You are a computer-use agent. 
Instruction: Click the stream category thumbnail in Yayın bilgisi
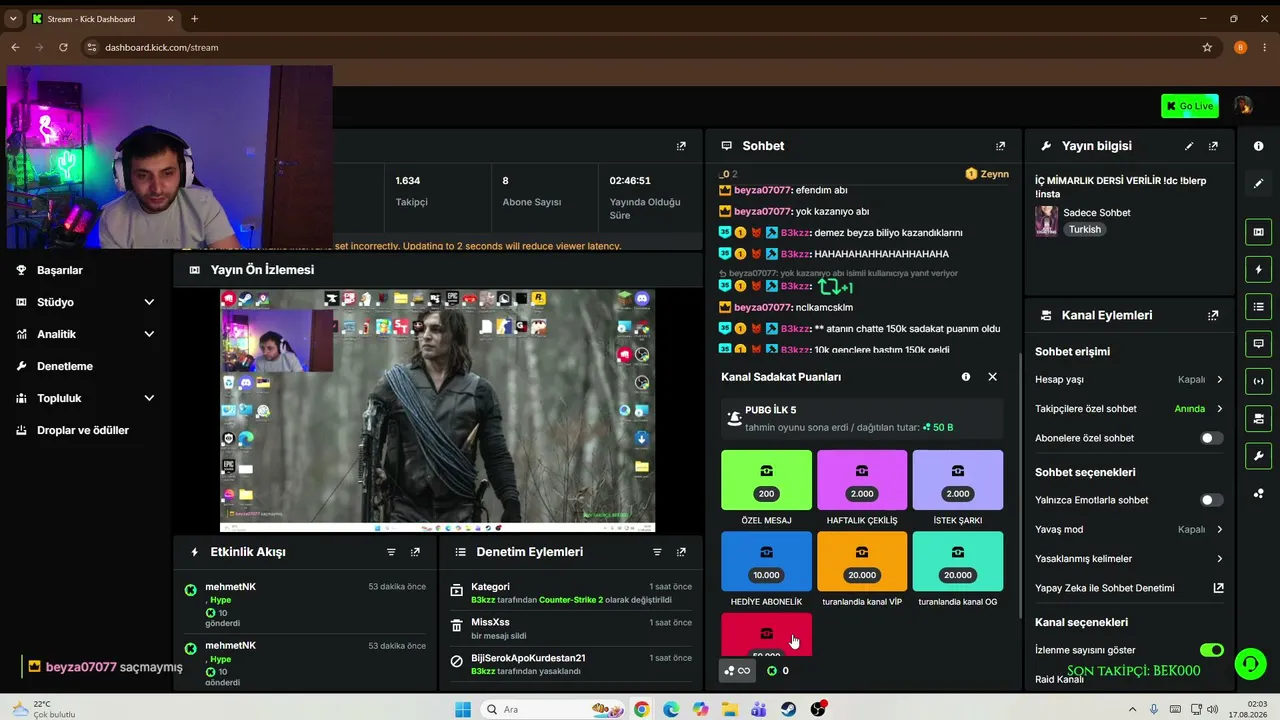point(1046,220)
